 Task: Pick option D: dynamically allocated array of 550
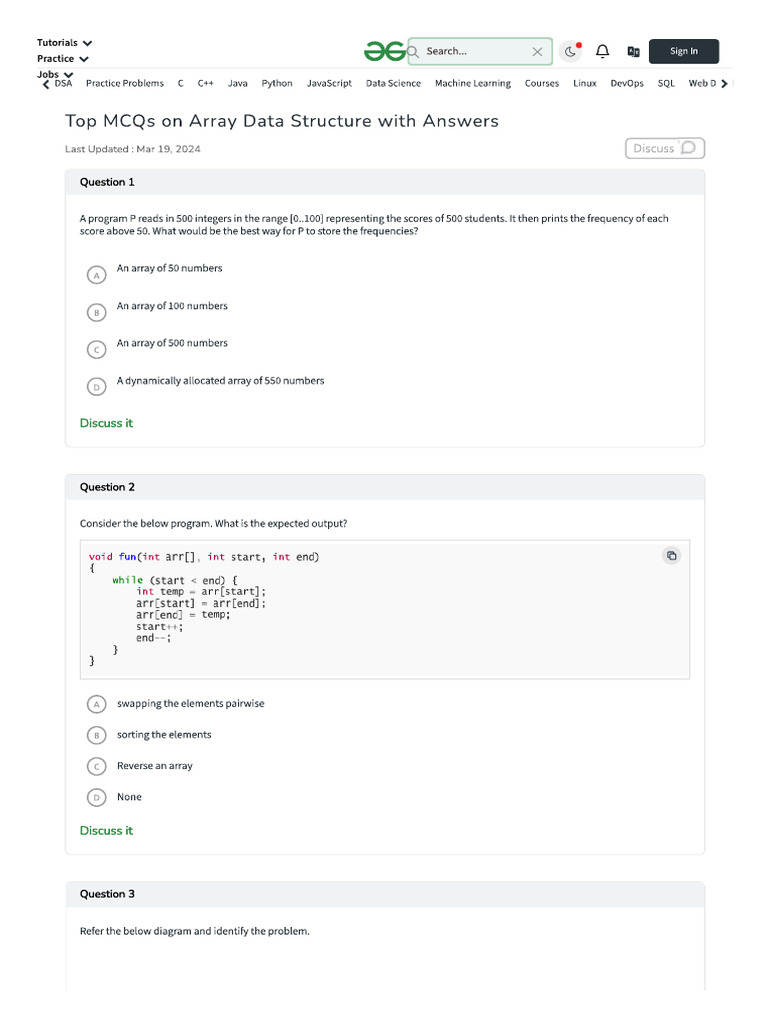coord(96,386)
